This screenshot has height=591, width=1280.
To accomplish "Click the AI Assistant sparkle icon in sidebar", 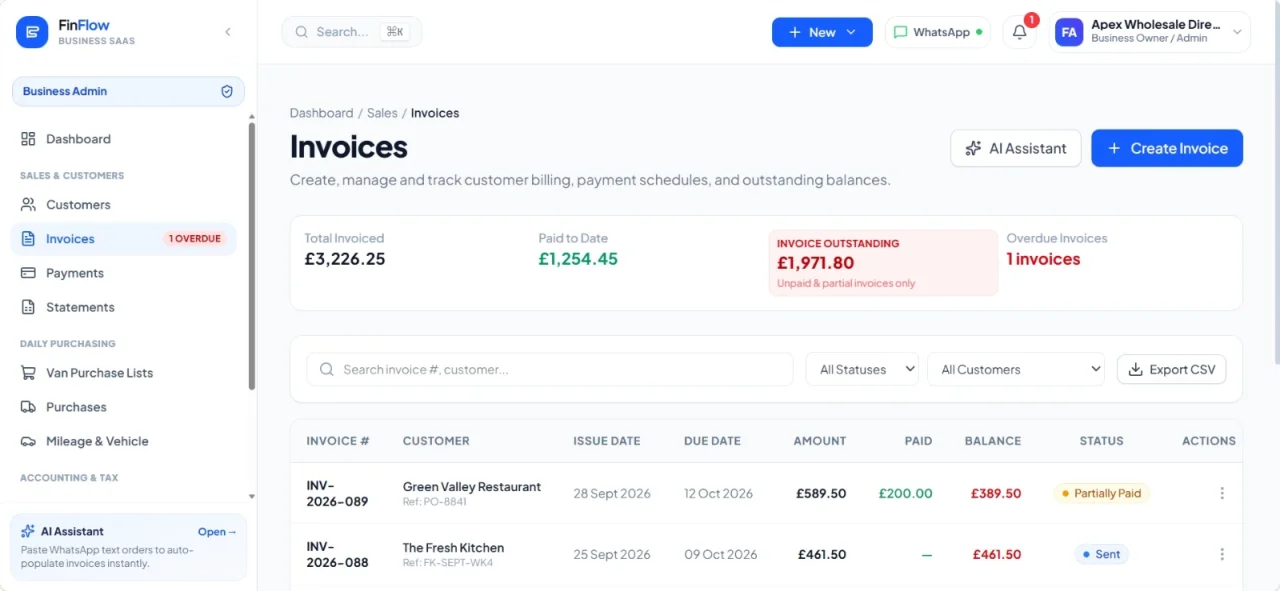I will 28,532.
